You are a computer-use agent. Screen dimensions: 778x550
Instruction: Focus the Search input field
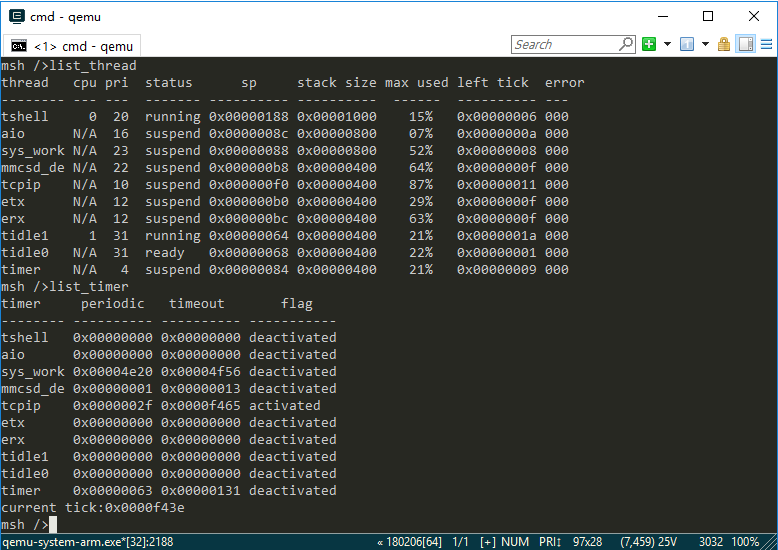click(x=565, y=44)
